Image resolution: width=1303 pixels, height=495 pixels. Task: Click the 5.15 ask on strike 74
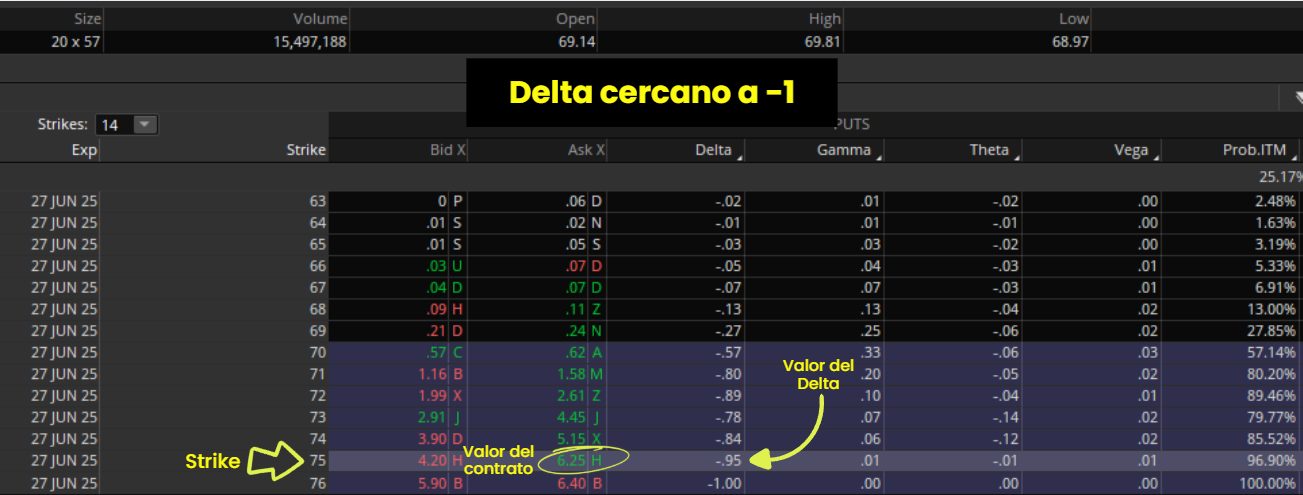[x=572, y=438]
